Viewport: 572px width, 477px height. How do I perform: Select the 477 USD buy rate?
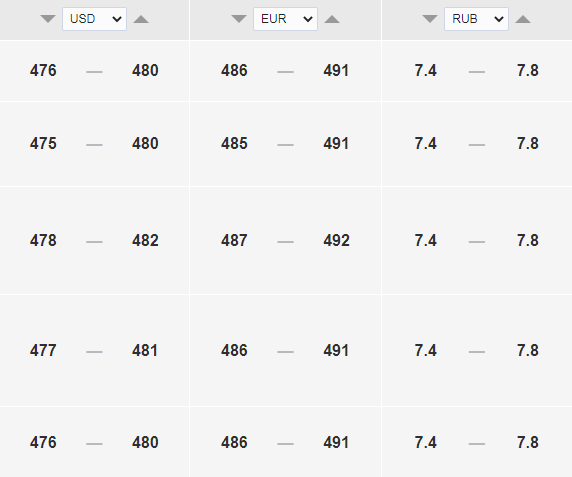(x=43, y=351)
